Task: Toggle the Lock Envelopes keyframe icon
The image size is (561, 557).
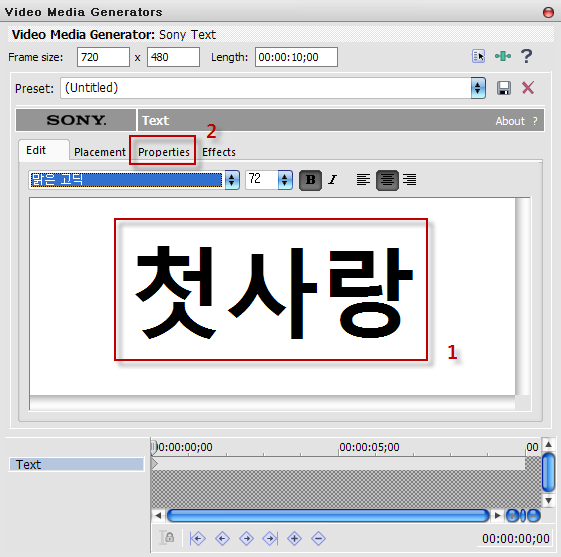Action: 167,537
